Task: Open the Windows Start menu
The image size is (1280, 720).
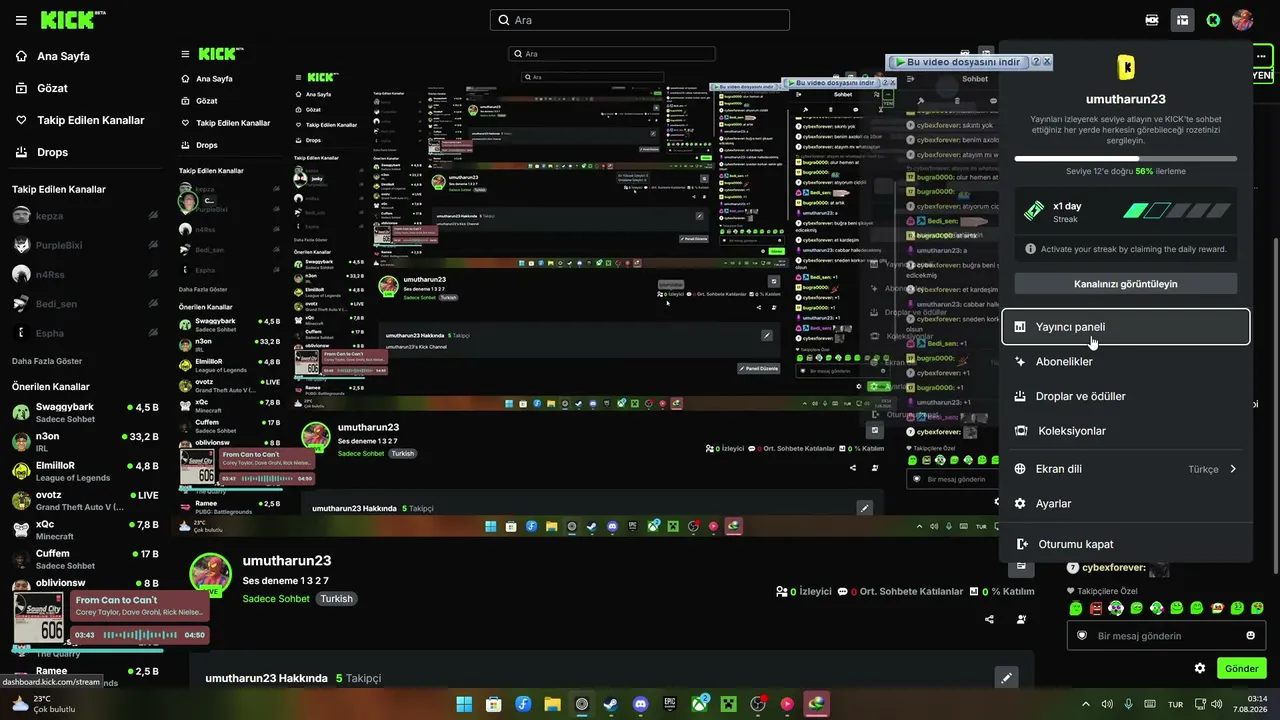Action: click(x=465, y=704)
